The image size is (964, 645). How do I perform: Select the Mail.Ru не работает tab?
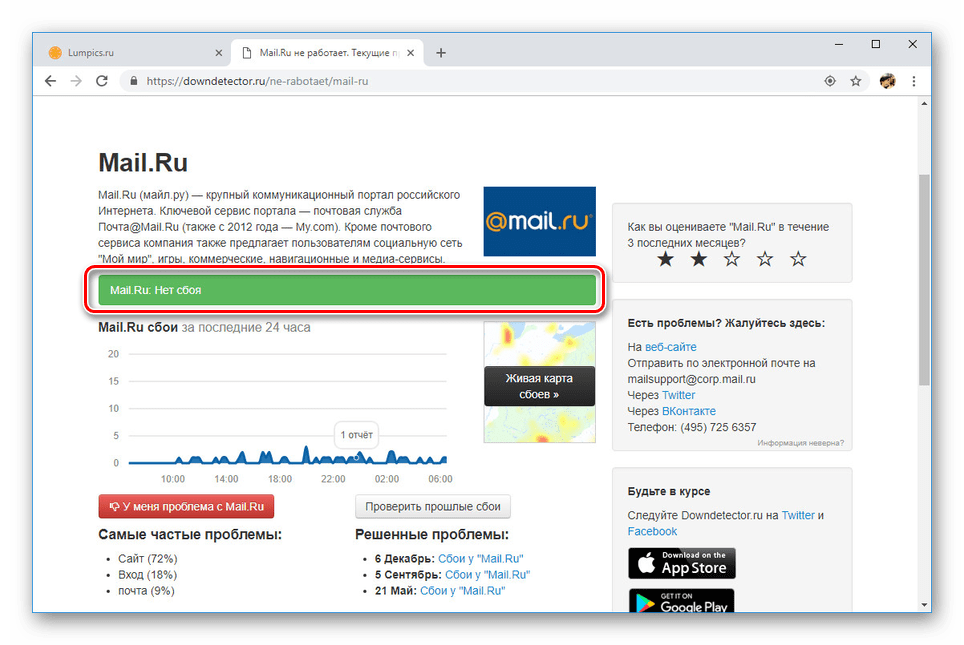329,53
